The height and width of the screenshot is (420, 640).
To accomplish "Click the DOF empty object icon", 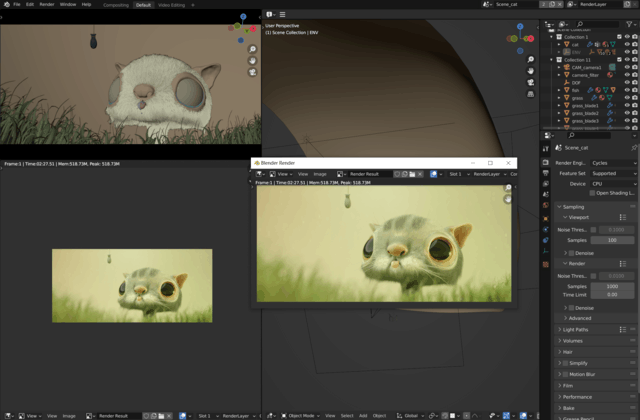I will tap(564, 83).
